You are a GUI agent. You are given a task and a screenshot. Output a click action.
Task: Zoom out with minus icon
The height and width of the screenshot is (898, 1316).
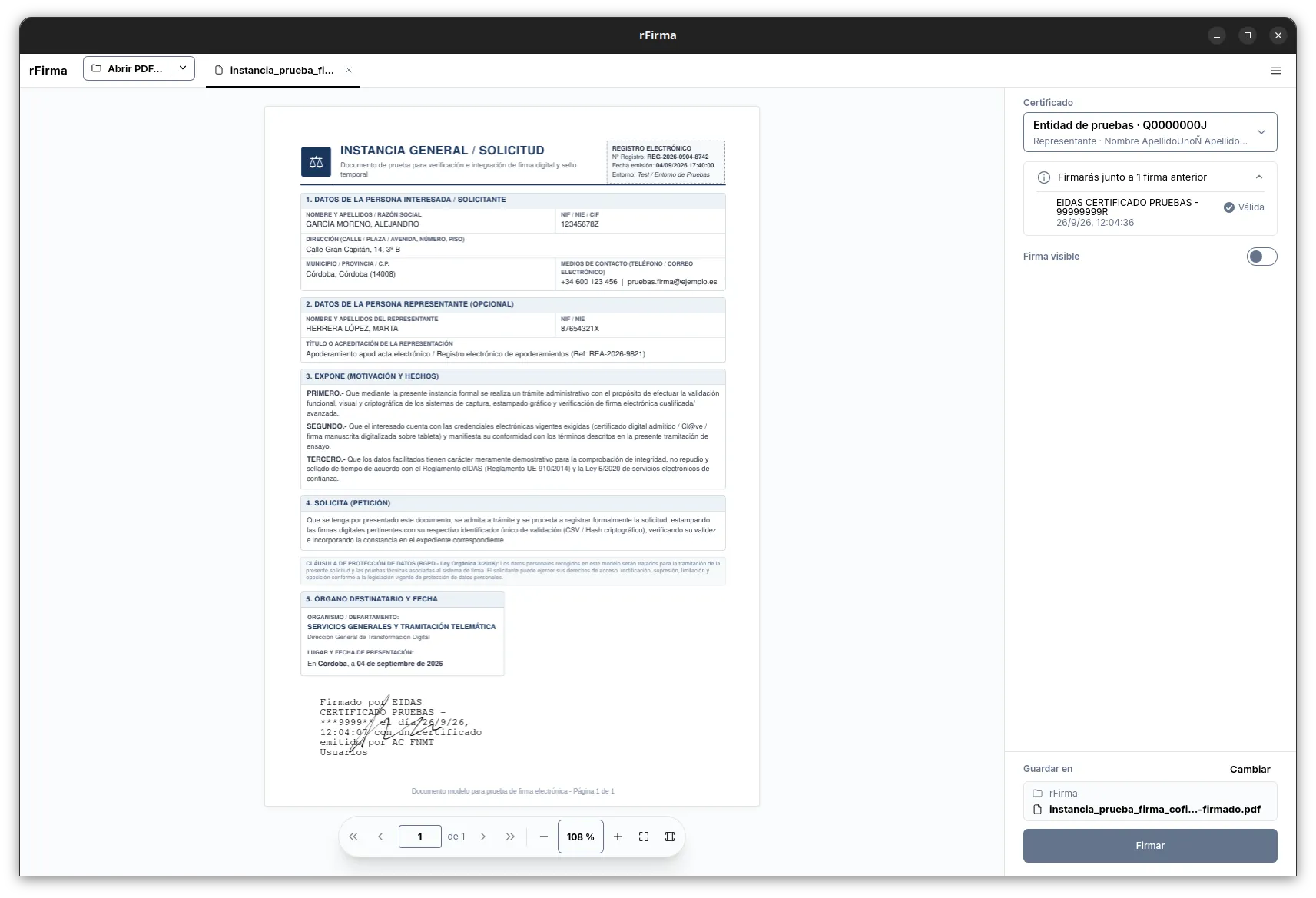(x=544, y=837)
